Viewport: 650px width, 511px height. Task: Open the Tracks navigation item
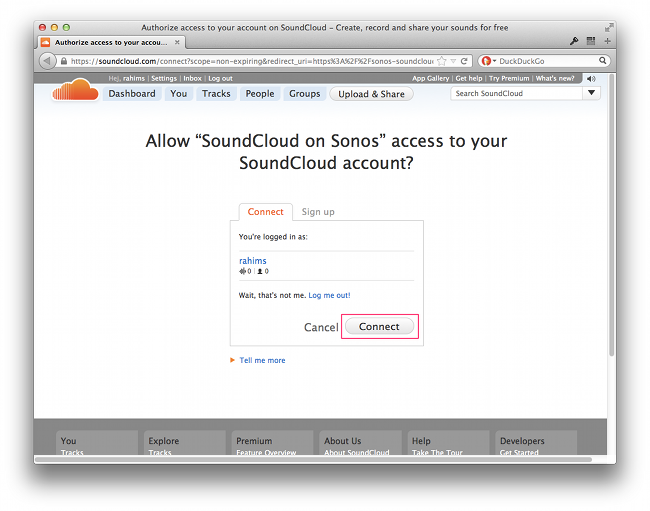click(x=216, y=94)
